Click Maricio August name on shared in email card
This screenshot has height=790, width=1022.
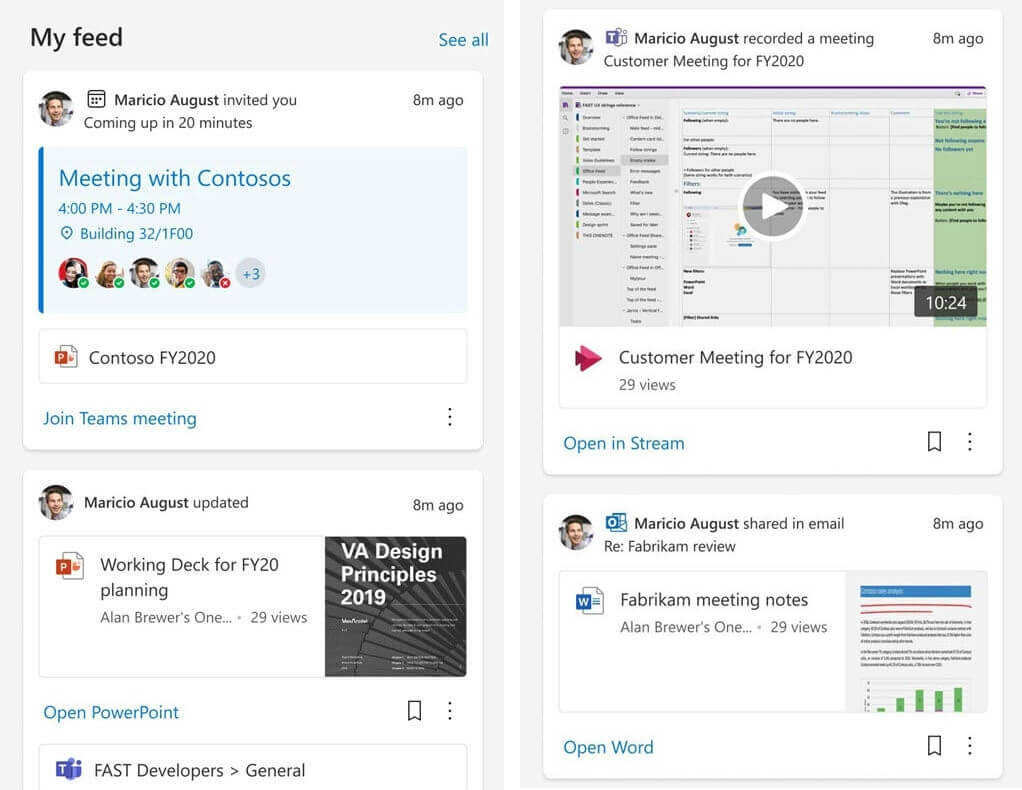click(686, 523)
